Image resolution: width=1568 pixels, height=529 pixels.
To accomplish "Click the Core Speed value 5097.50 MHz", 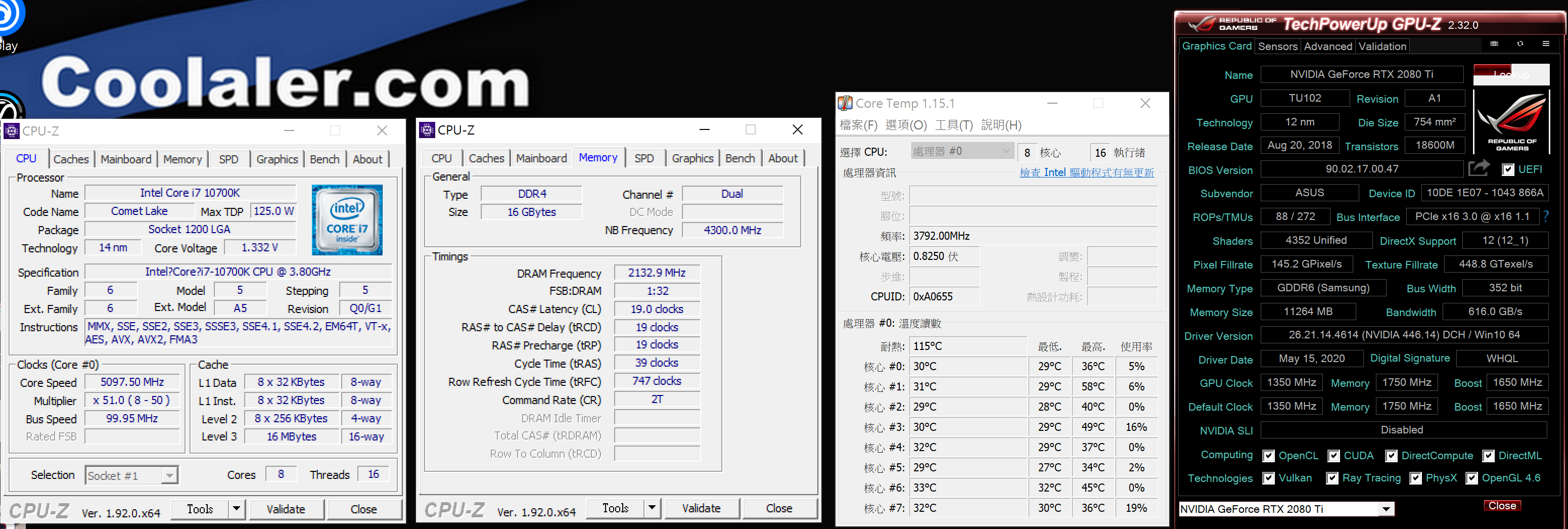I will pyautogui.click(x=132, y=382).
